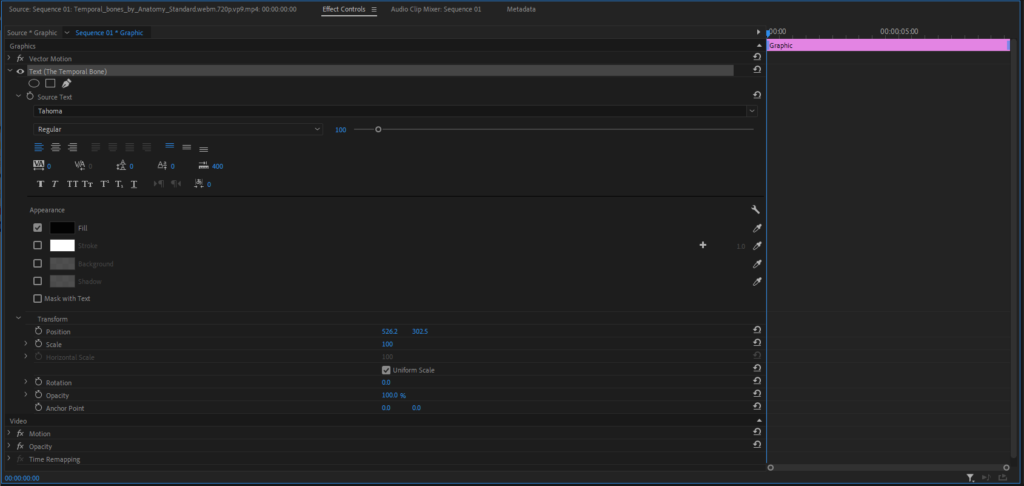The height and width of the screenshot is (486, 1024).
Task: Pick Background color with eyedropper
Action: [757, 264]
